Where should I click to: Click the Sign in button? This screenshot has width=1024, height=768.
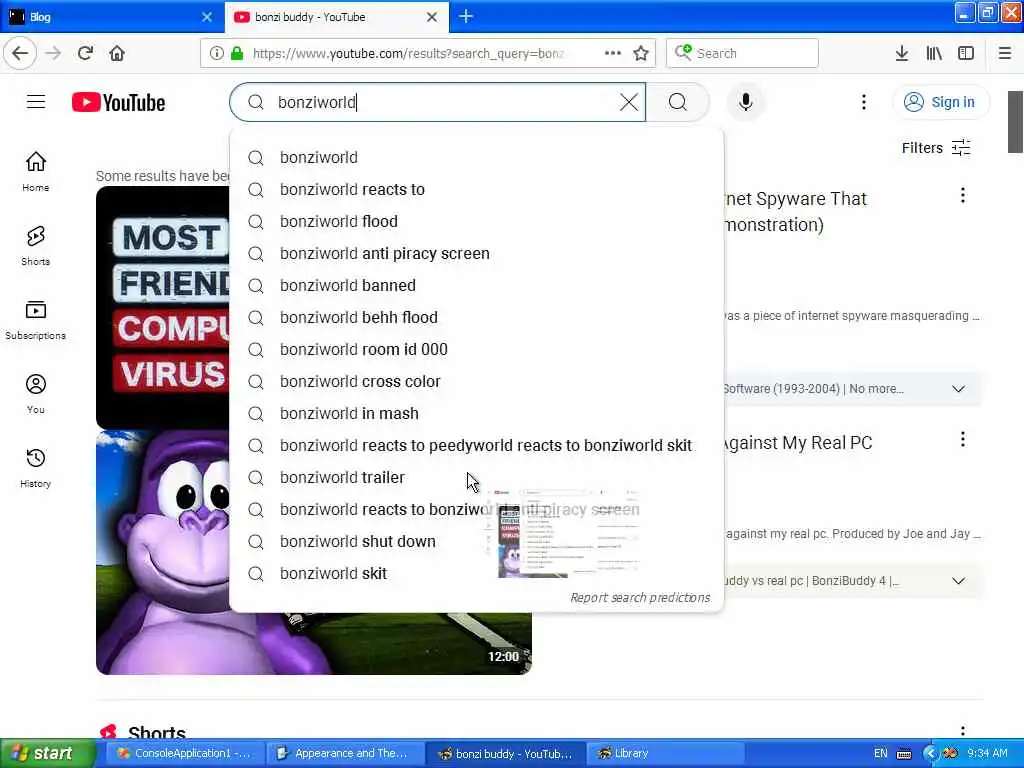pos(940,102)
